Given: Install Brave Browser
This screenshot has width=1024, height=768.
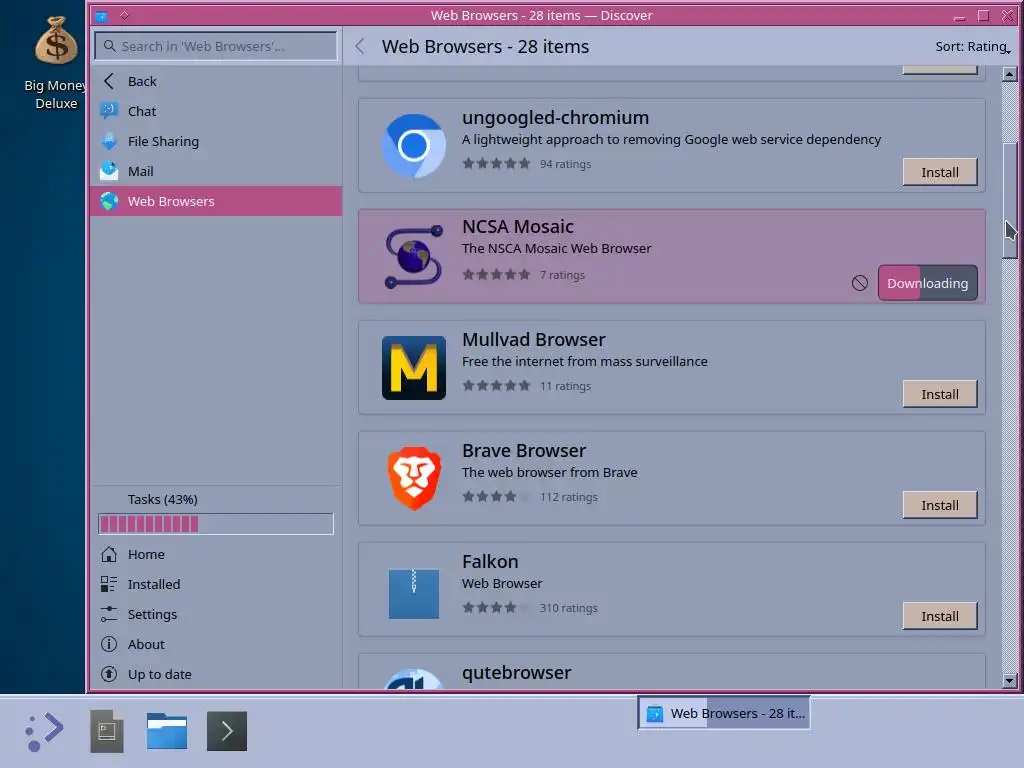Looking at the screenshot, I should (940, 505).
